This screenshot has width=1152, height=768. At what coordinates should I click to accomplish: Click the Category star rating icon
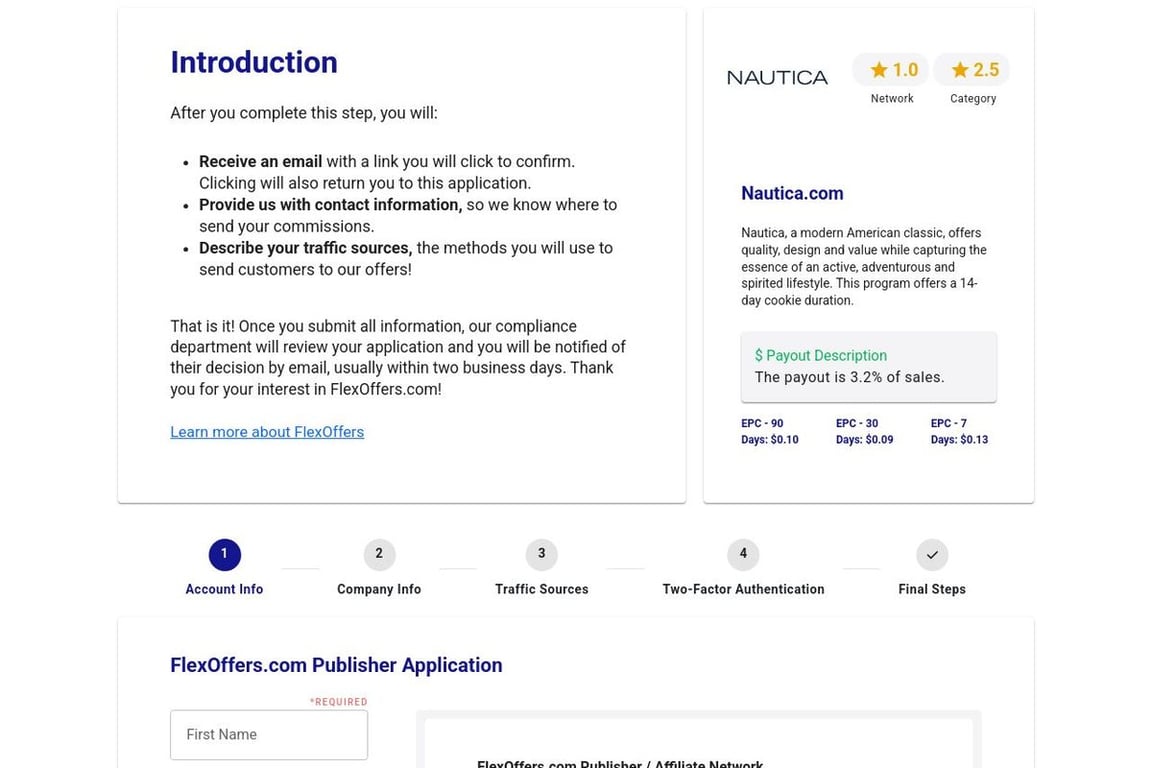pos(960,70)
